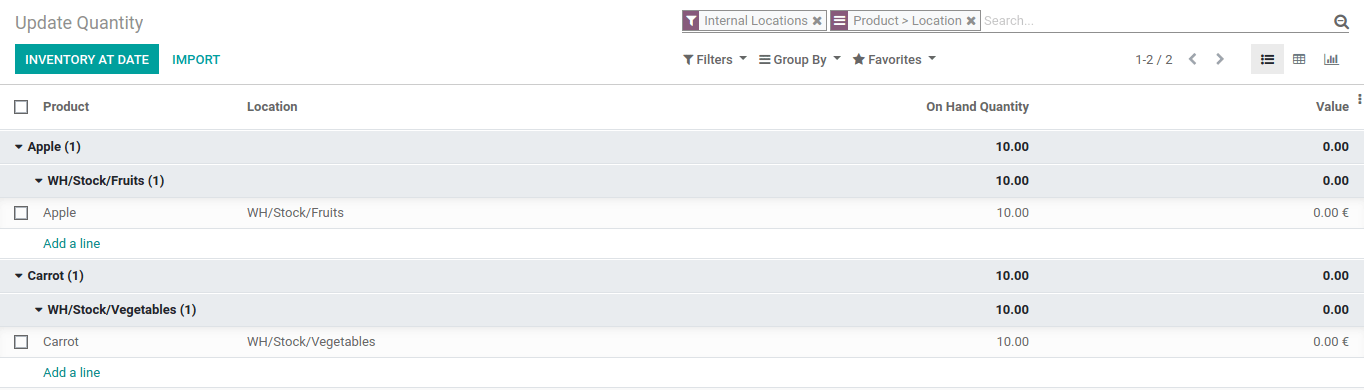This screenshot has height=390, width=1364.
Task: Click the Search input field
Action: [x=1155, y=21]
